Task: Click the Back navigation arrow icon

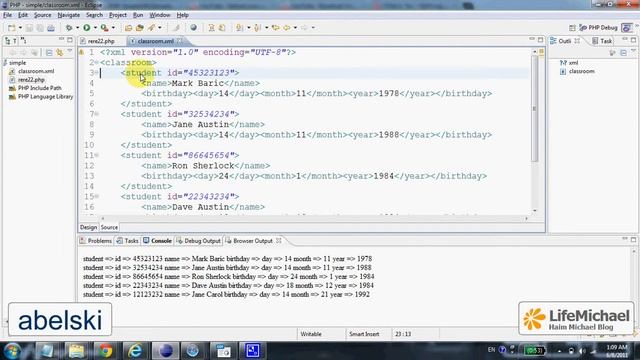Action: (x=287, y=28)
